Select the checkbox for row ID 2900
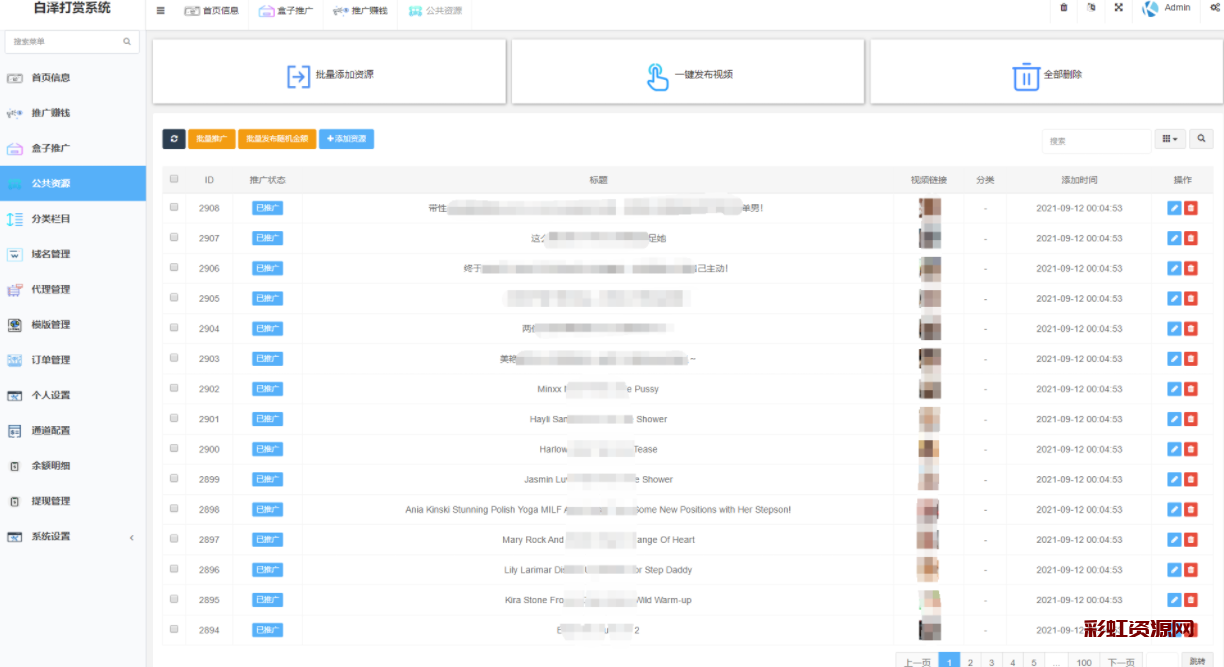 tap(174, 449)
